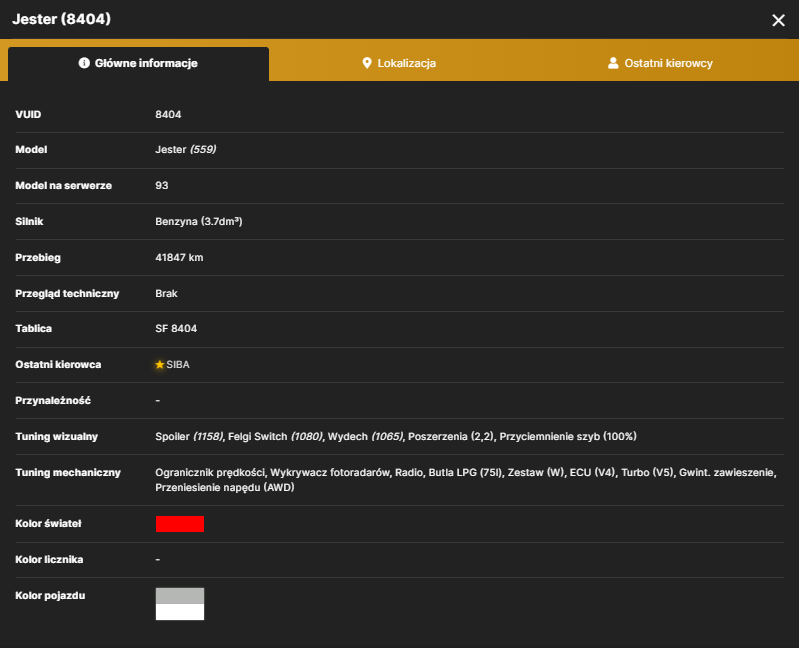Click the Model row label
Image resolution: width=799 pixels, height=648 pixels.
pyautogui.click(x=31, y=150)
